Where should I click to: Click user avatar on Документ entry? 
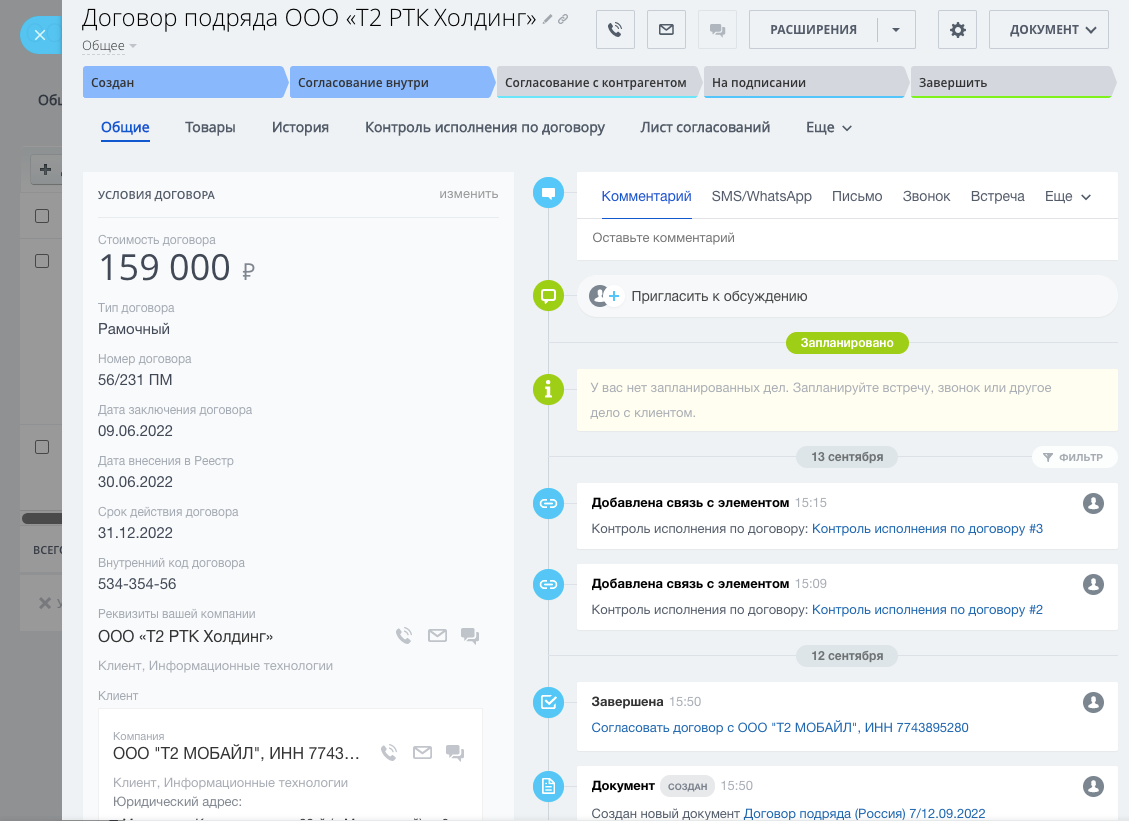coord(1093,786)
